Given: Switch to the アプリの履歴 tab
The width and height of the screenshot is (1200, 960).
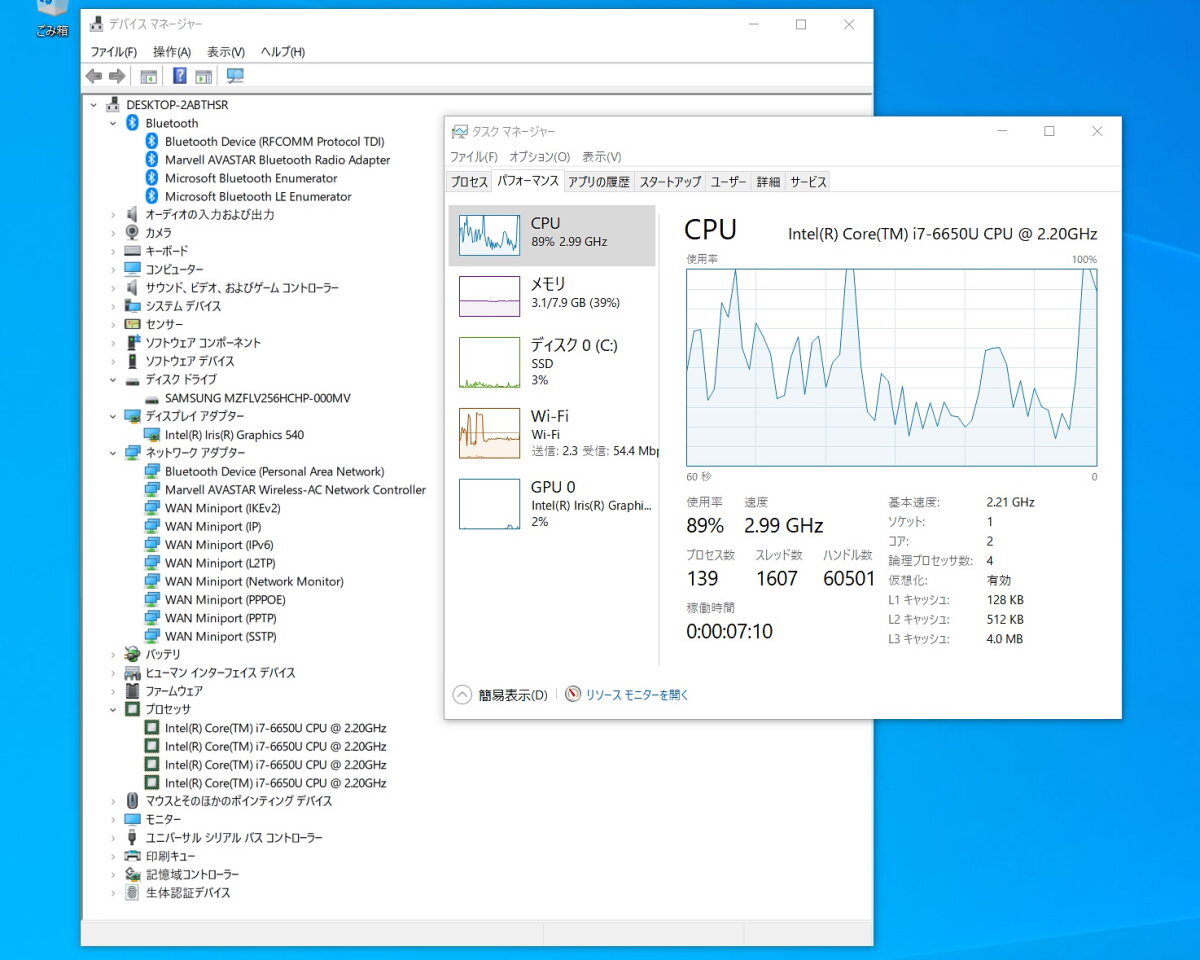Looking at the screenshot, I should 599,182.
